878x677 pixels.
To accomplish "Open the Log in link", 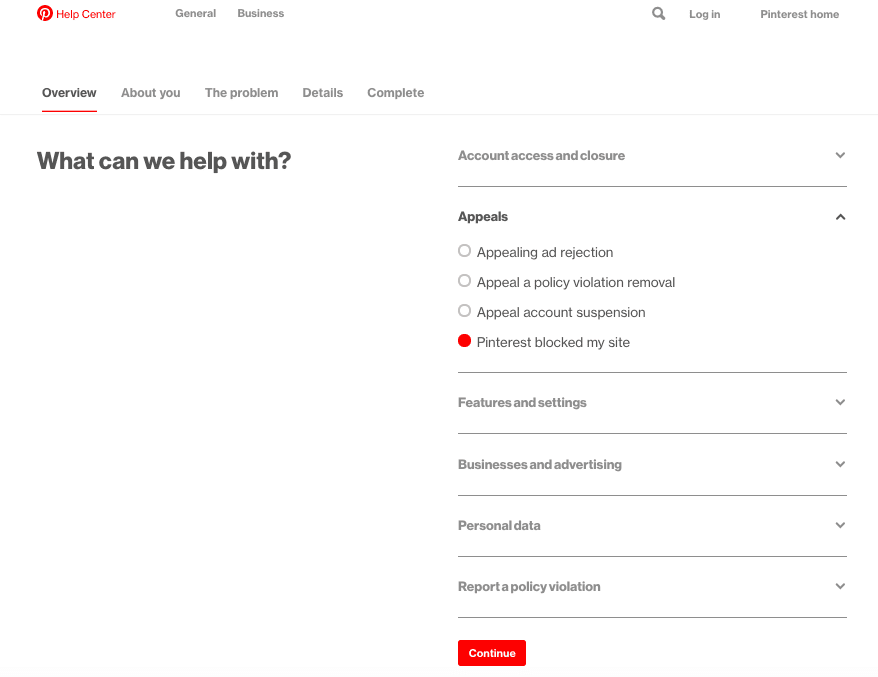I will click(704, 15).
